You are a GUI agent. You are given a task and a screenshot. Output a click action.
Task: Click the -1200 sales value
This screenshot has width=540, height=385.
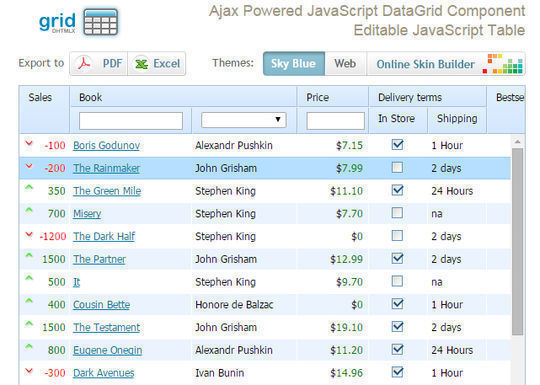(x=53, y=237)
